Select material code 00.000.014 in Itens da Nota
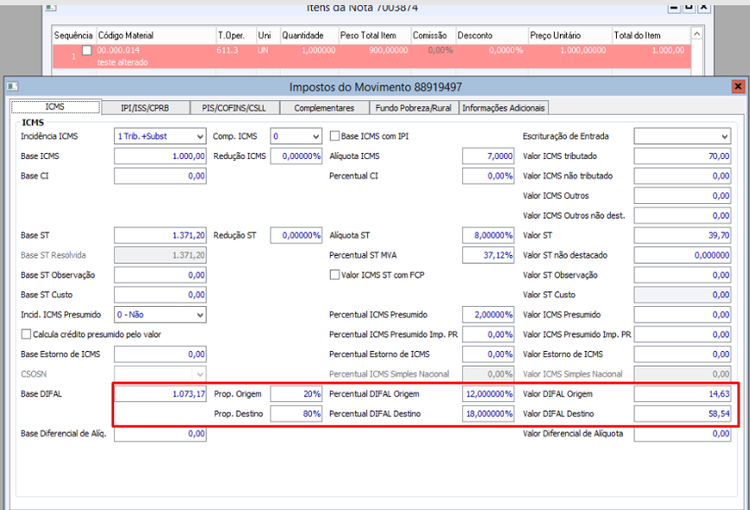Screen dimensions: 750x510 [118, 50]
